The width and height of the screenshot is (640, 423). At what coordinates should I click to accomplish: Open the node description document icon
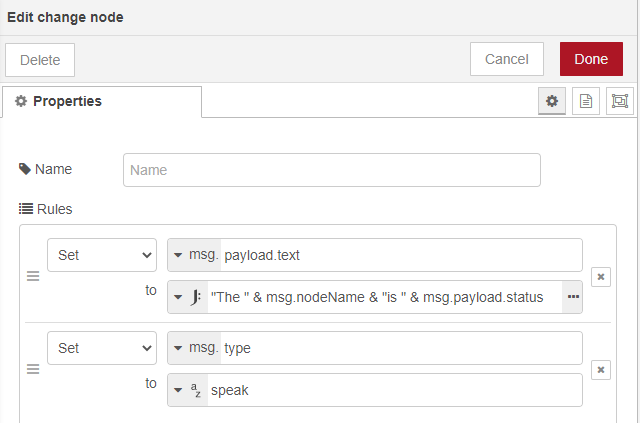click(586, 101)
